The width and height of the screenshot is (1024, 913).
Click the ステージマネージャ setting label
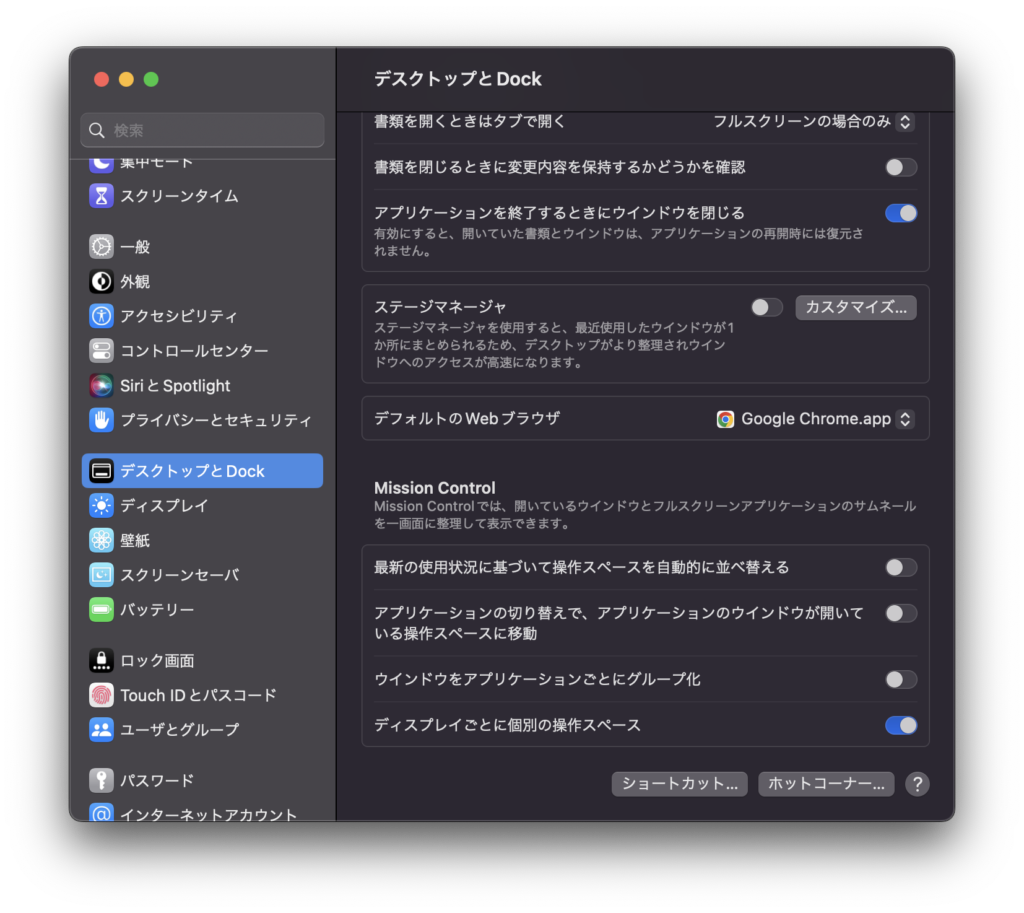(x=440, y=306)
